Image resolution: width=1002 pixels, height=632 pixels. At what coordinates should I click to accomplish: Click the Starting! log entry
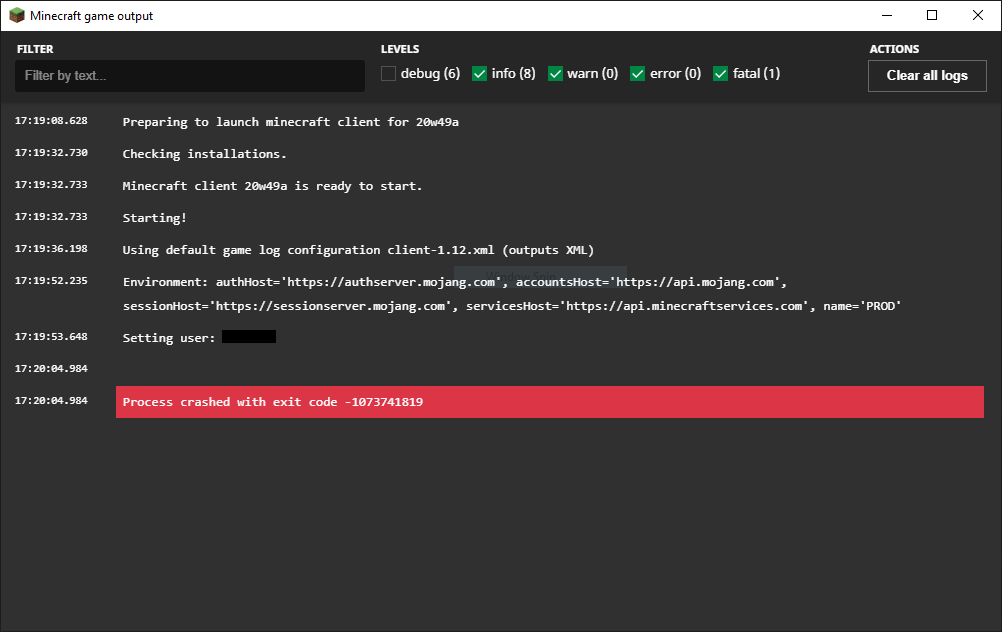click(155, 218)
